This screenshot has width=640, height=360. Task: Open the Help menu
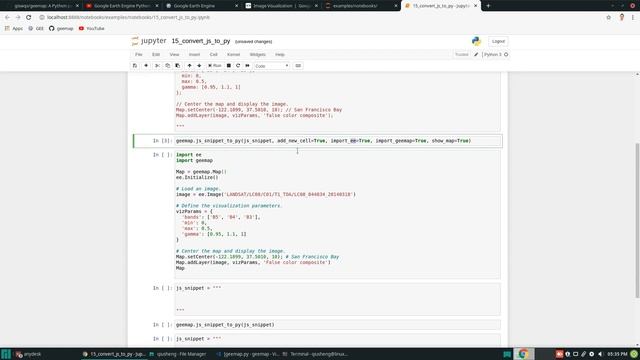coord(280,54)
